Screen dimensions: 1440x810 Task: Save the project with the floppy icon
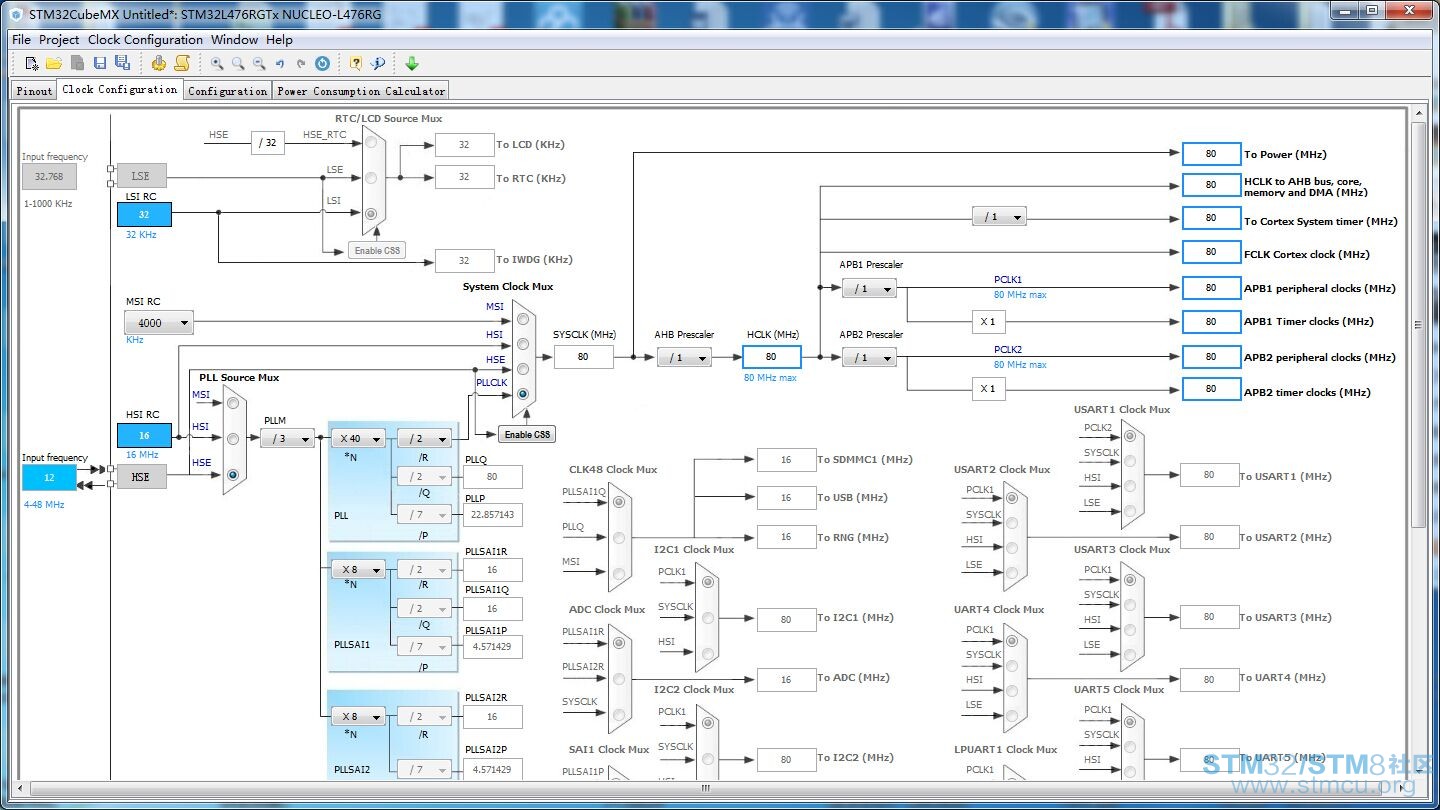pyautogui.click(x=100, y=63)
